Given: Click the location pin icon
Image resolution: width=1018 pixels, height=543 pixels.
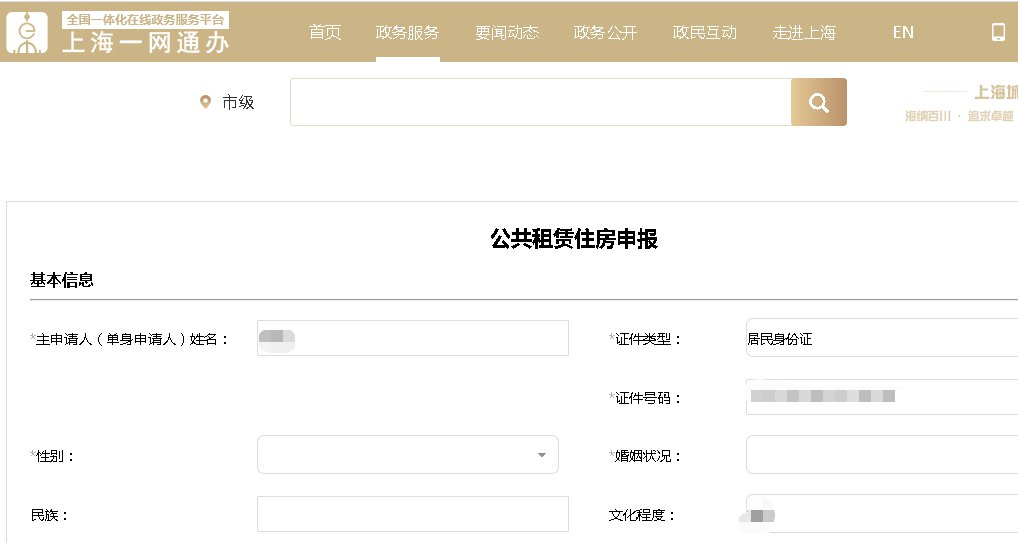Looking at the screenshot, I should coord(206,102).
